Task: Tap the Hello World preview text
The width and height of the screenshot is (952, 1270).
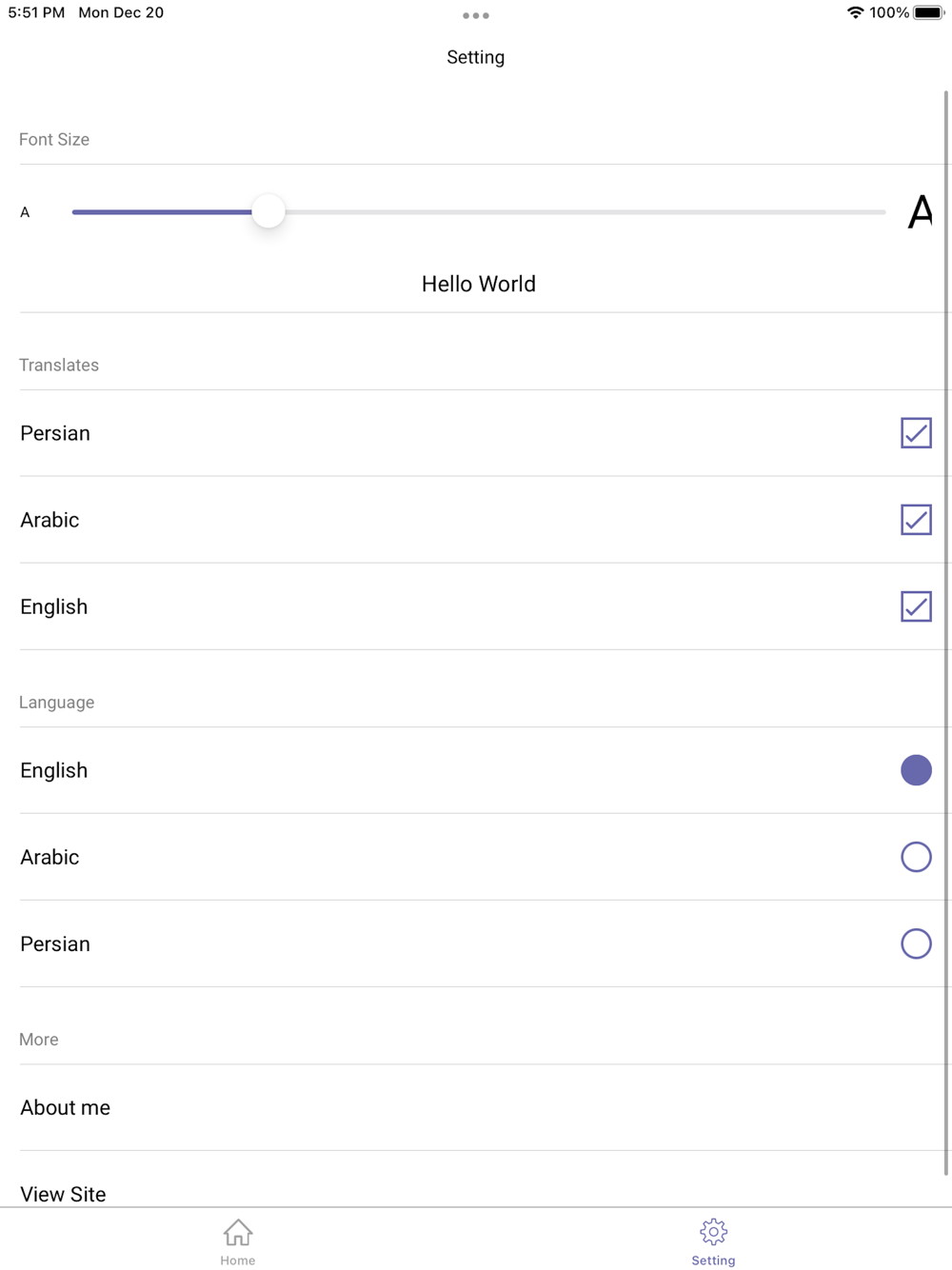Action: (x=478, y=284)
